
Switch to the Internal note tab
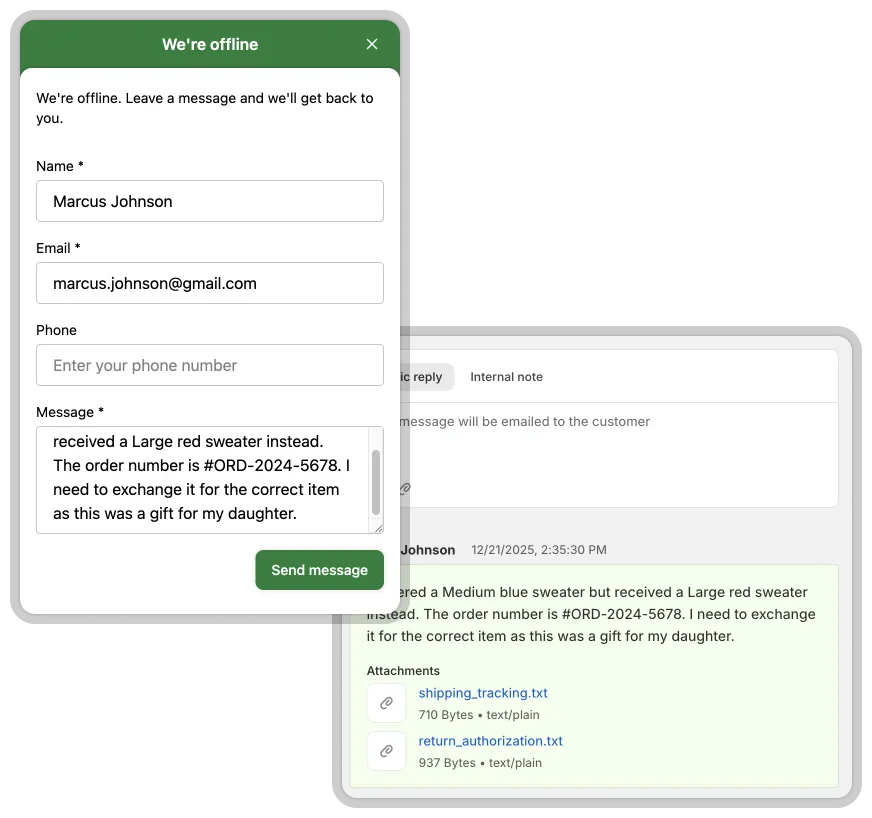[506, 377]
